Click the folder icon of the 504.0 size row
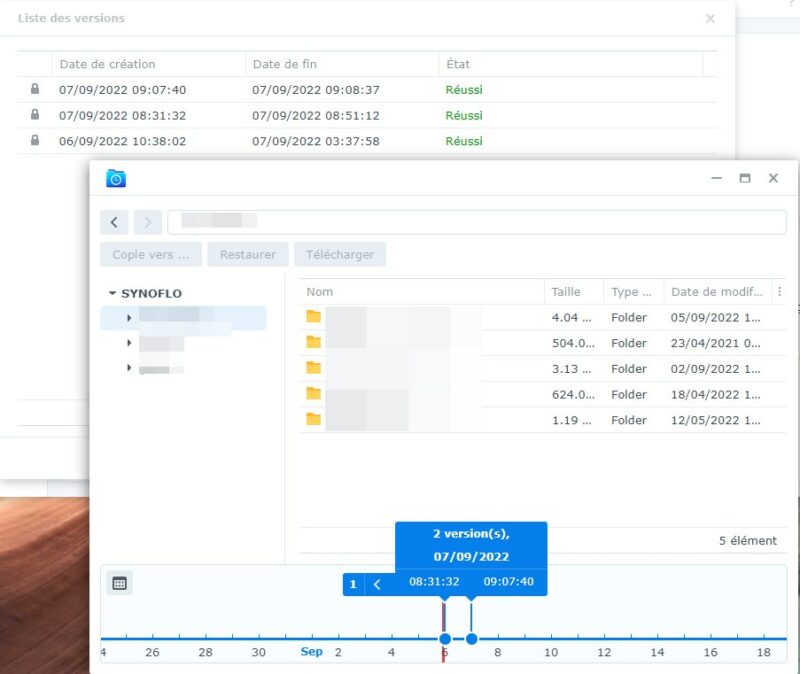 click(315, 343)
